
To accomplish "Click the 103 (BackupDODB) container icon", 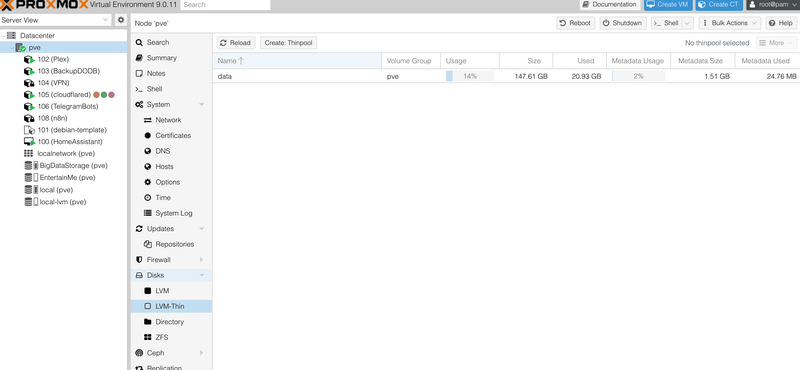I will pos(29,71).
